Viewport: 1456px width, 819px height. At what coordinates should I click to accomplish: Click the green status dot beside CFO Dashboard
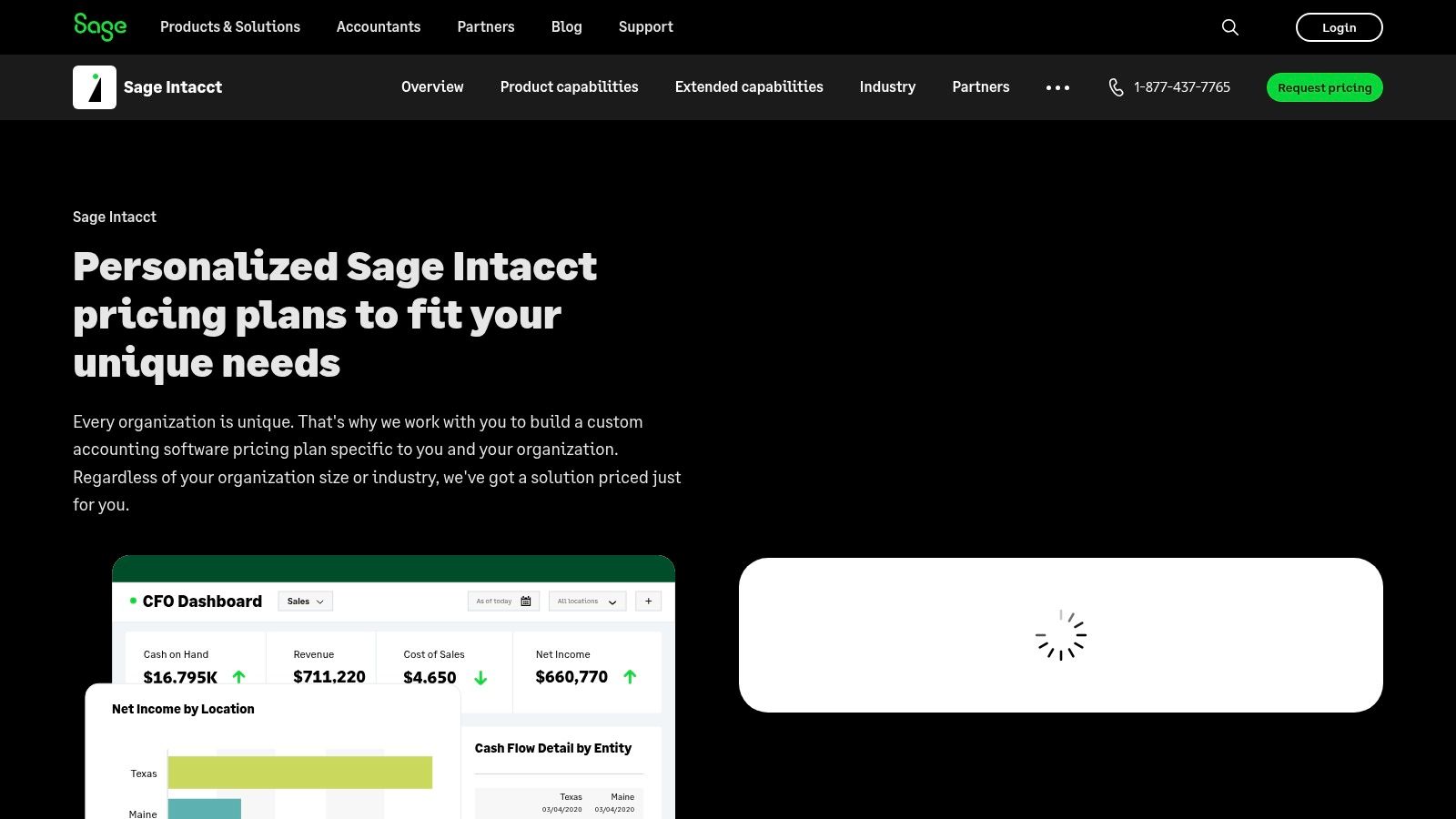pos(133,601)
